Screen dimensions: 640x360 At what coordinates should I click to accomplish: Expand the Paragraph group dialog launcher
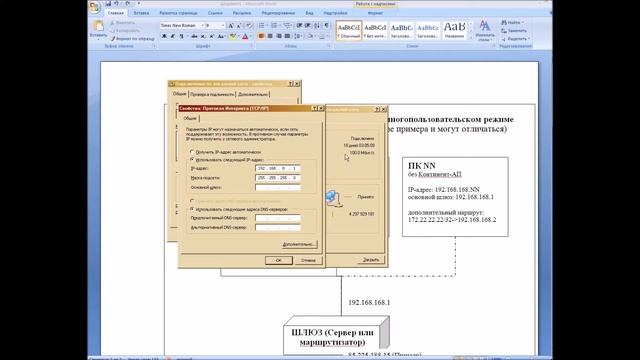tap(329, 46)
